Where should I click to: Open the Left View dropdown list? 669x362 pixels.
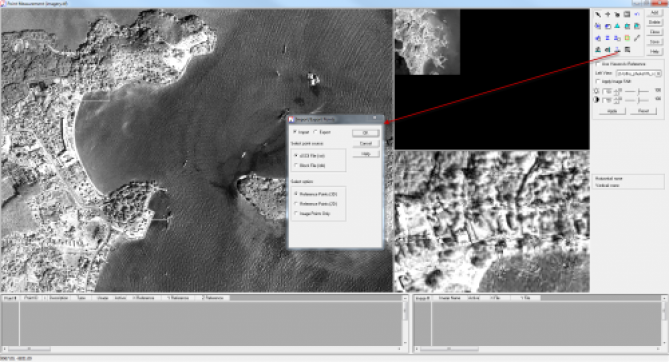pos(639,73)
